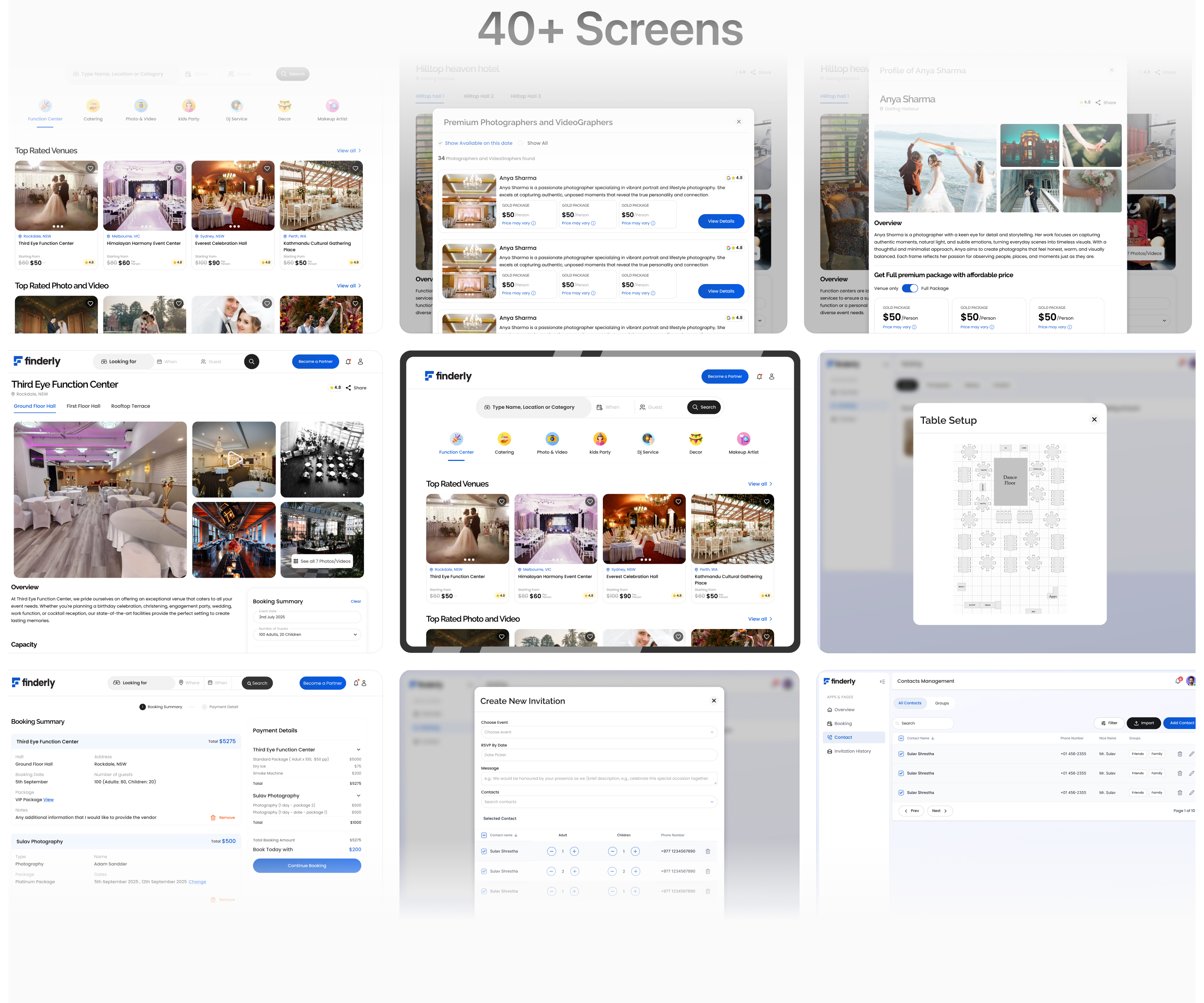Delete first Sulav Shrestha contact row
This screenshot has height=1003, width=1204.
(x=1180, y=754)
